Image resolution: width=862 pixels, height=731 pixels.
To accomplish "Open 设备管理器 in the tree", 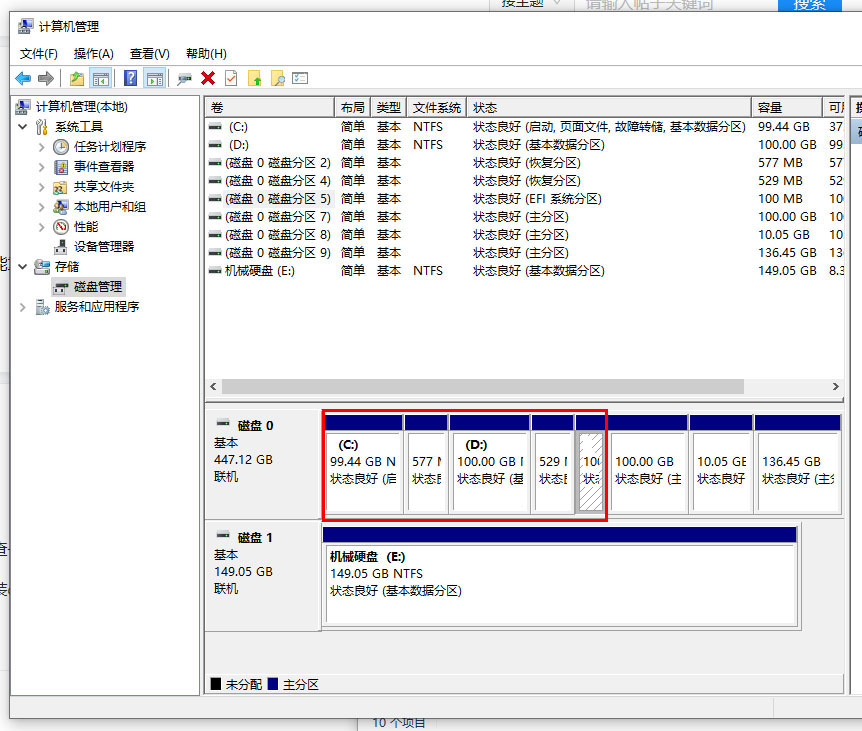I will click(104, 247).
